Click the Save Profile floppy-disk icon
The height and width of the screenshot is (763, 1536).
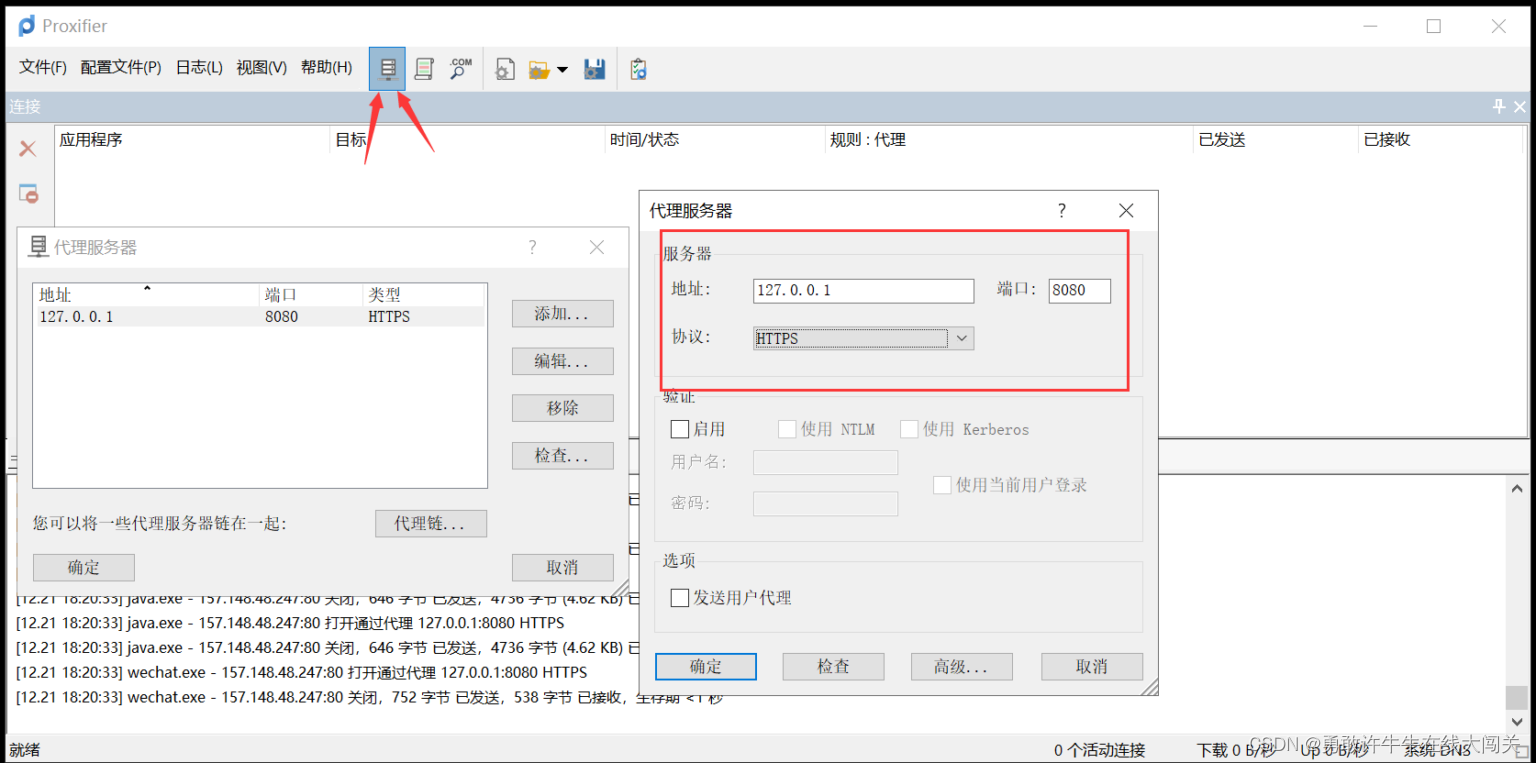(595, 69)
